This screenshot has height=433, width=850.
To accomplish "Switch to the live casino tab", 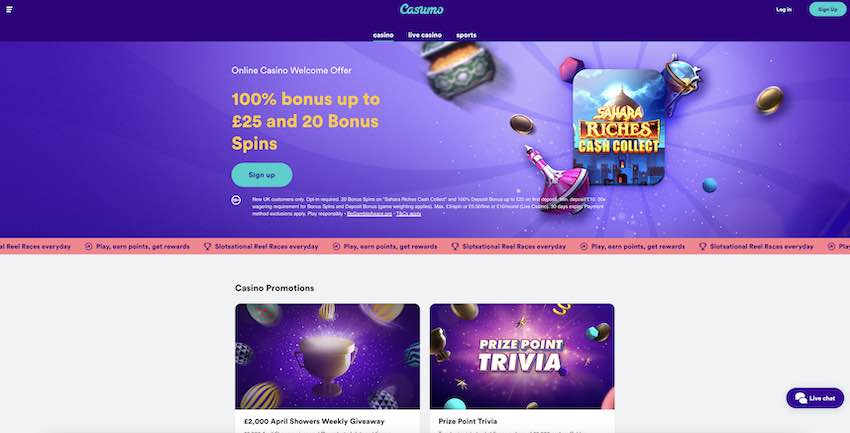I will (x=425, y=35).
